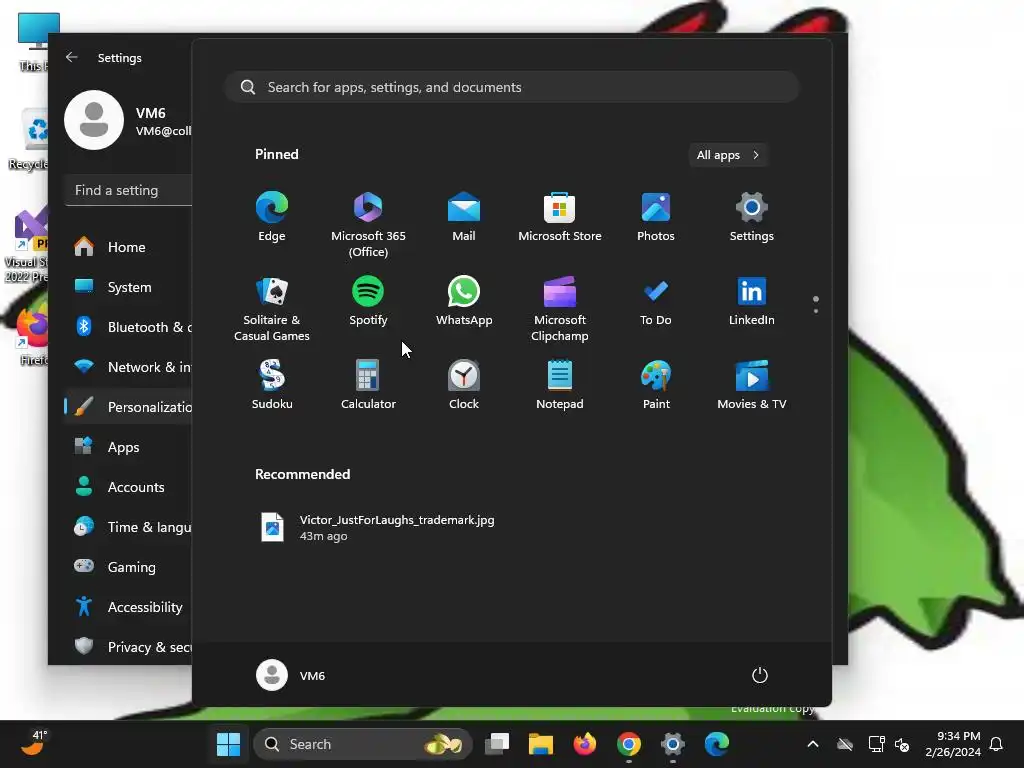Viewport: 1024px width, 768px height.
Task: Open the LinkedIn app
Action: point(752,301)
